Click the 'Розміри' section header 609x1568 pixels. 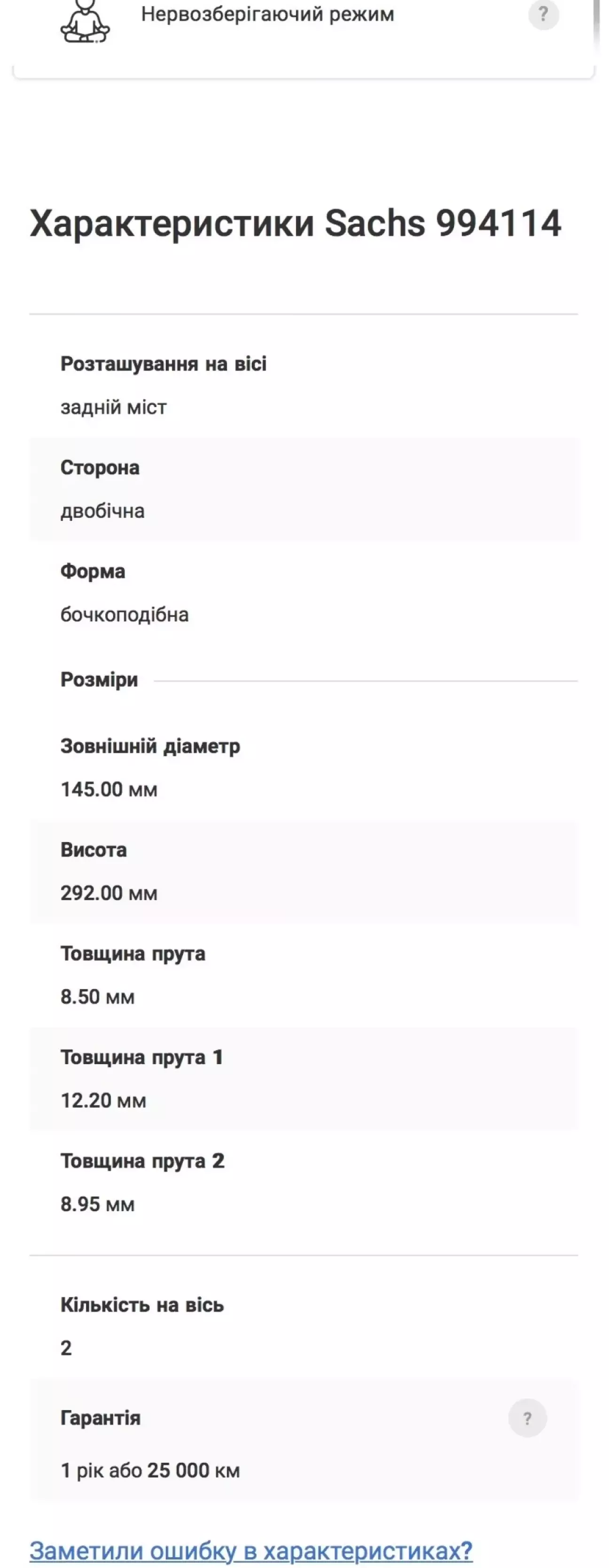99,680
